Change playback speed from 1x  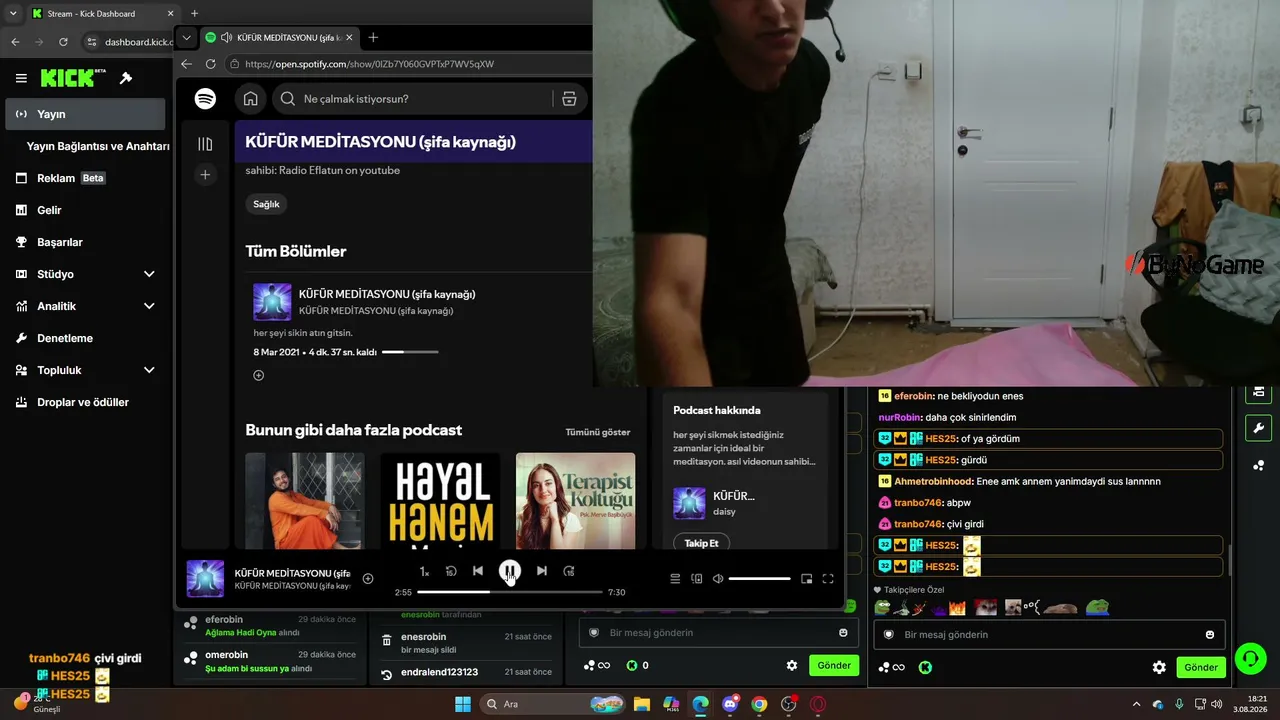pos(424,571)
